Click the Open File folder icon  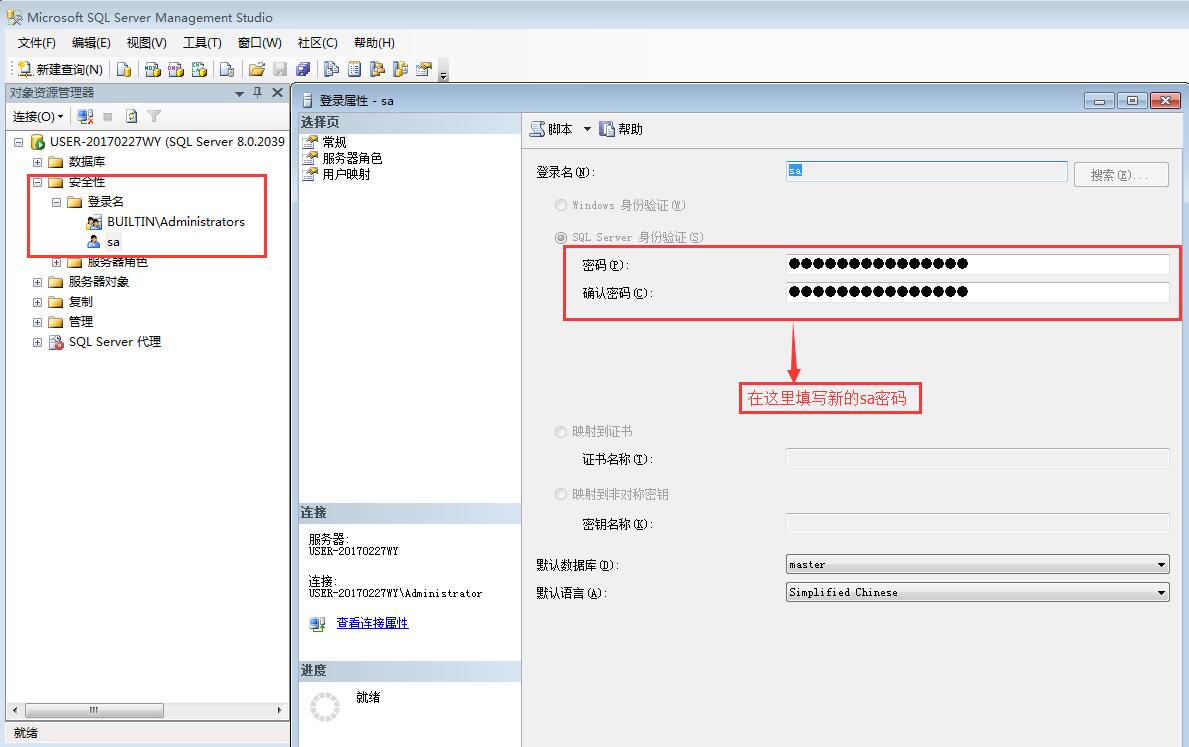point(256,70)
